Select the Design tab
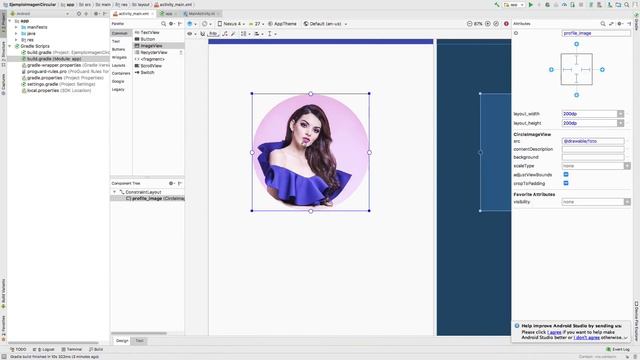The width and height of the screenshot is (640, 360). 122,341
